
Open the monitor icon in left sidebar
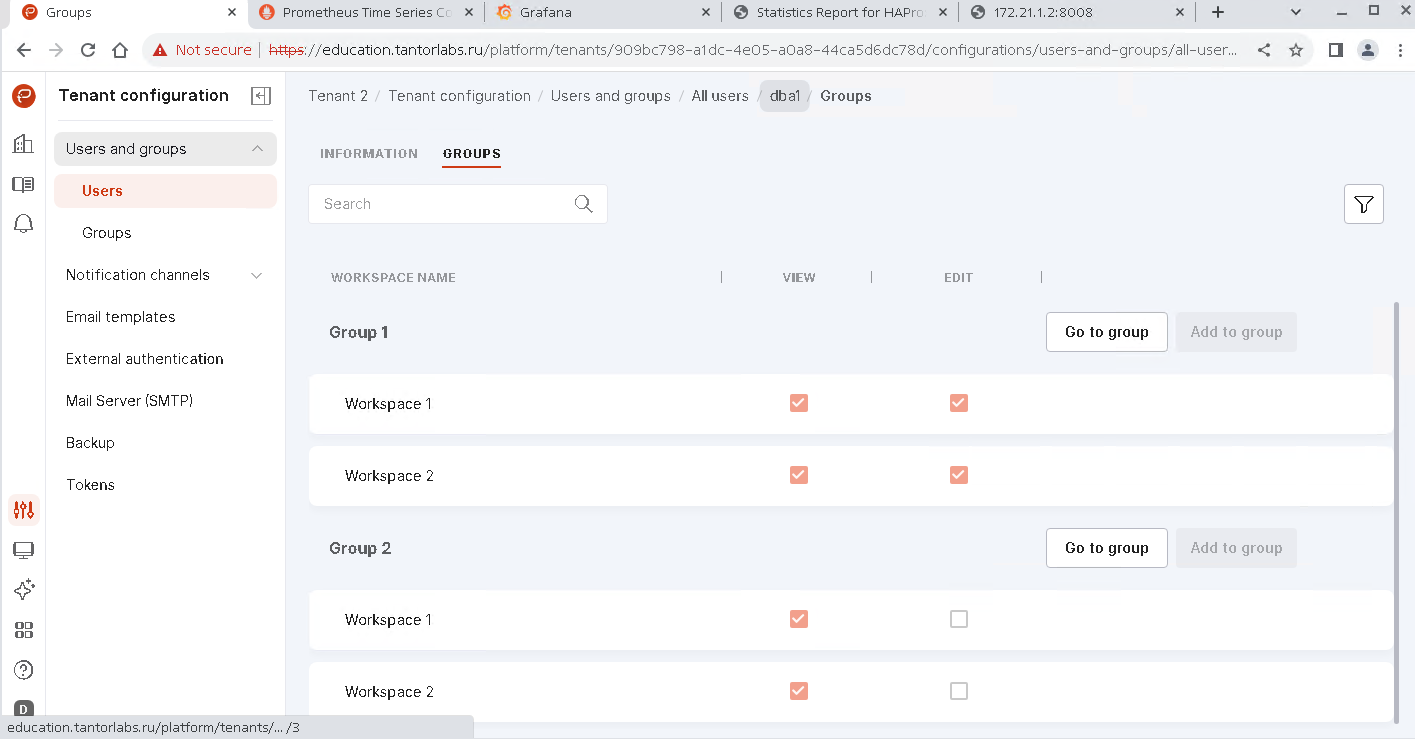24,550
